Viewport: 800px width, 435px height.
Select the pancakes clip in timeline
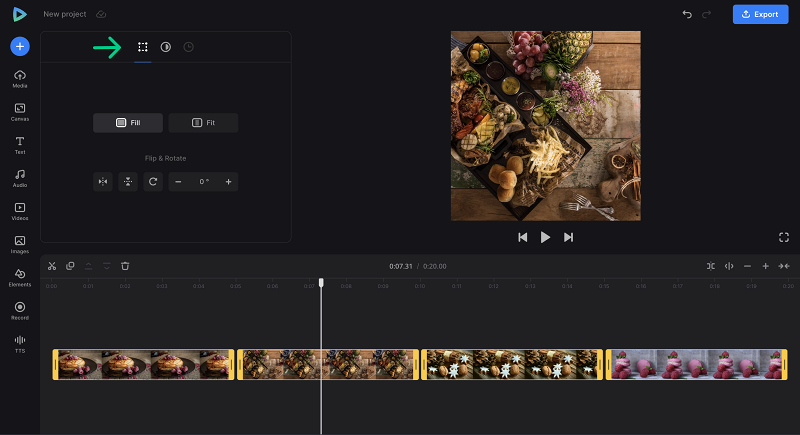pyautogui.click(x=143, y=365)
